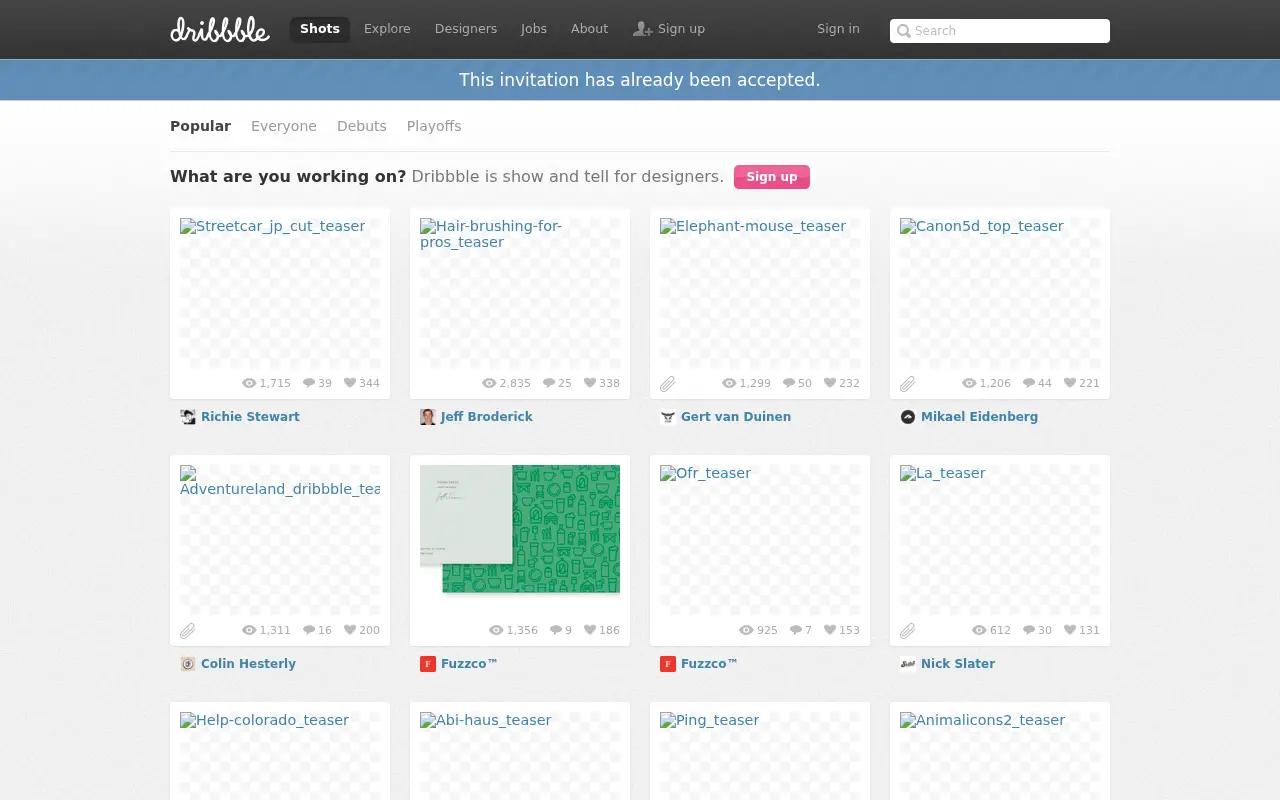1280x800 pixels.
Task: Click Nick Slater's avatar icon
Action: [908, 664]
